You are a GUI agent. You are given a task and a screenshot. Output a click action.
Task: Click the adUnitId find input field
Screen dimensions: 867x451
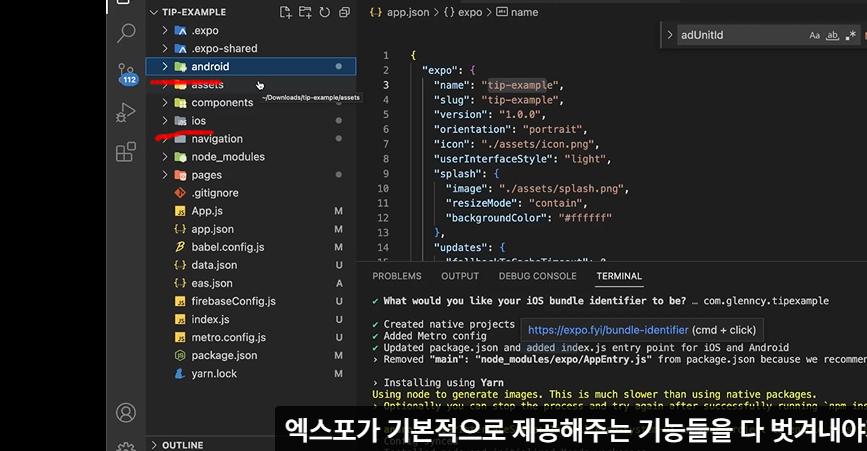pos(741,35)
